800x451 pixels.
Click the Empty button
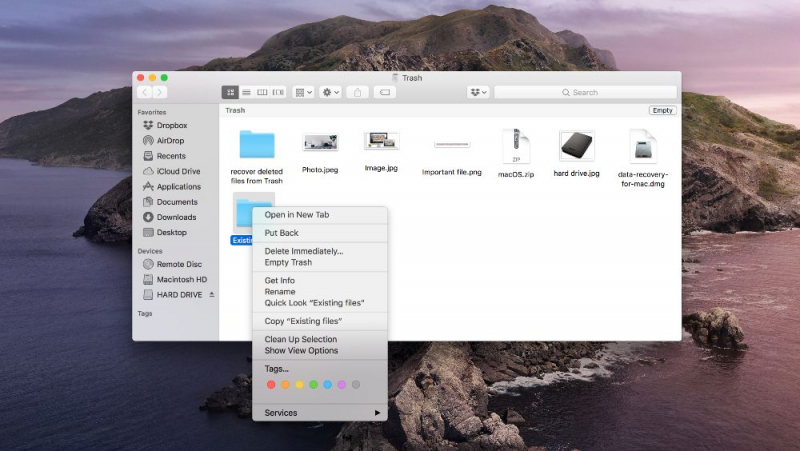point(662,110)
